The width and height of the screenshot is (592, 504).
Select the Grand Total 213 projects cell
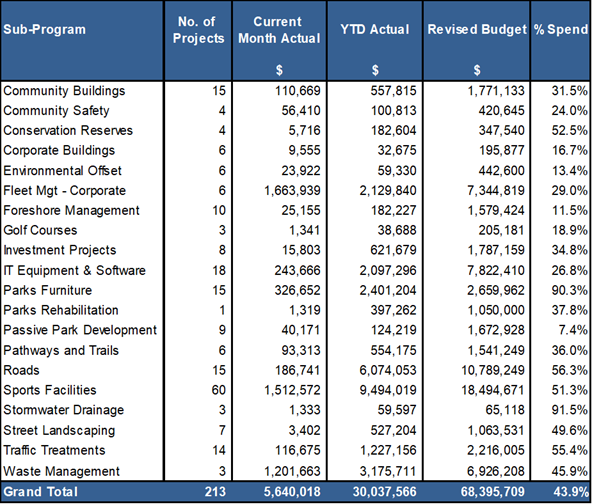pos(215,492)
